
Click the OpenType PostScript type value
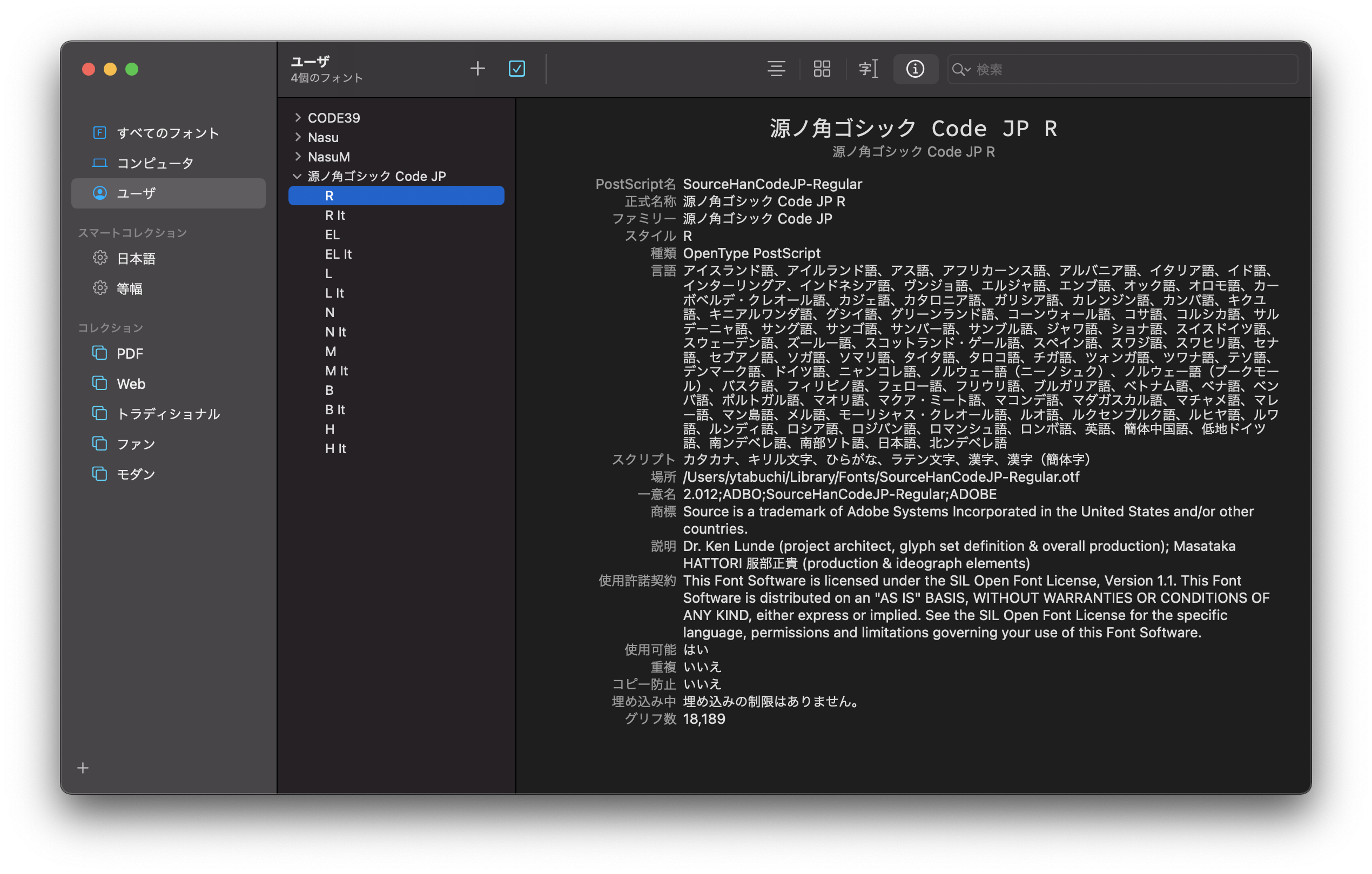pyautogui.click(x=751, y=253)
